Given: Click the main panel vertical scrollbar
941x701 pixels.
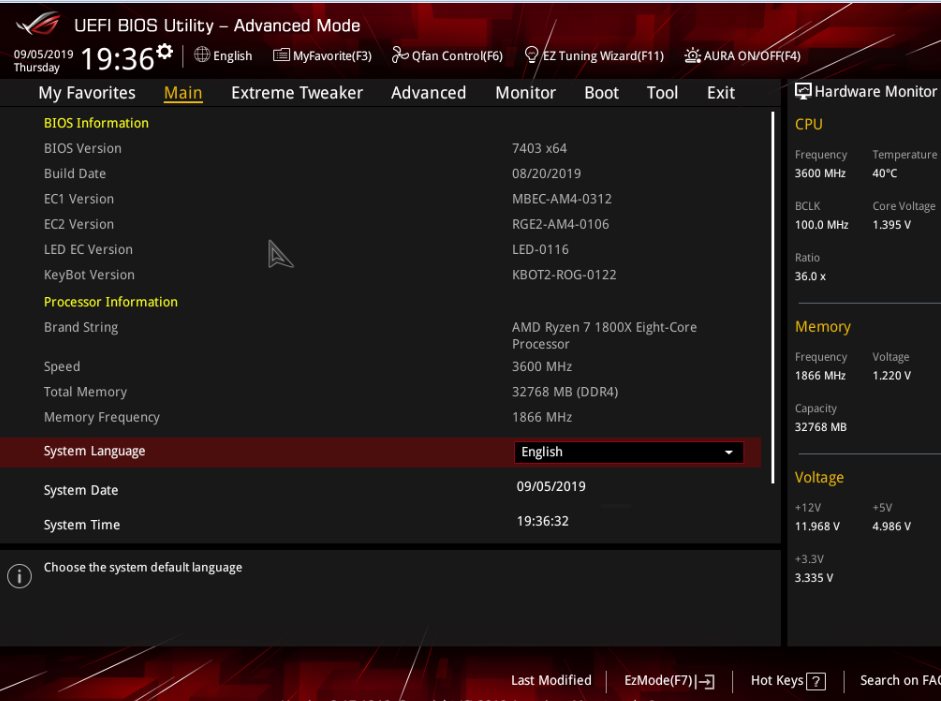Looking at the screenshot, I should [x=772, y=297].
